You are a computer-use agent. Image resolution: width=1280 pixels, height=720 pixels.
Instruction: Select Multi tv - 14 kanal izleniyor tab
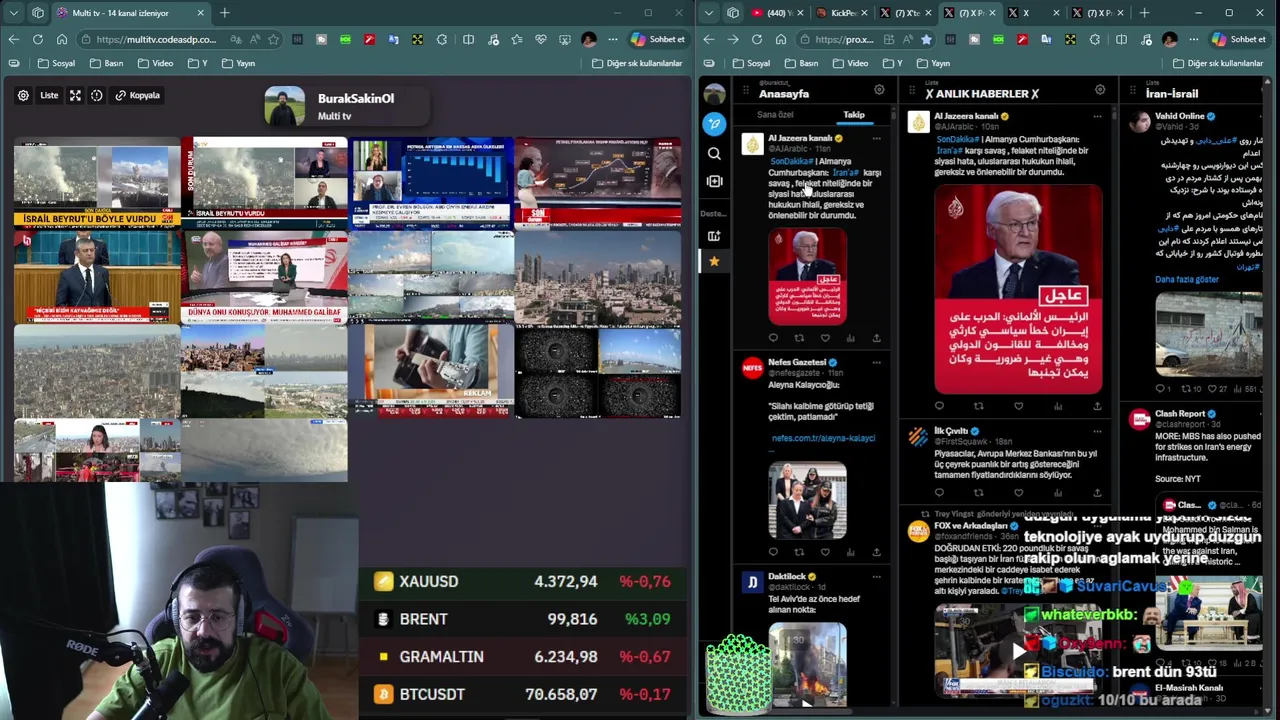[130, 13]
